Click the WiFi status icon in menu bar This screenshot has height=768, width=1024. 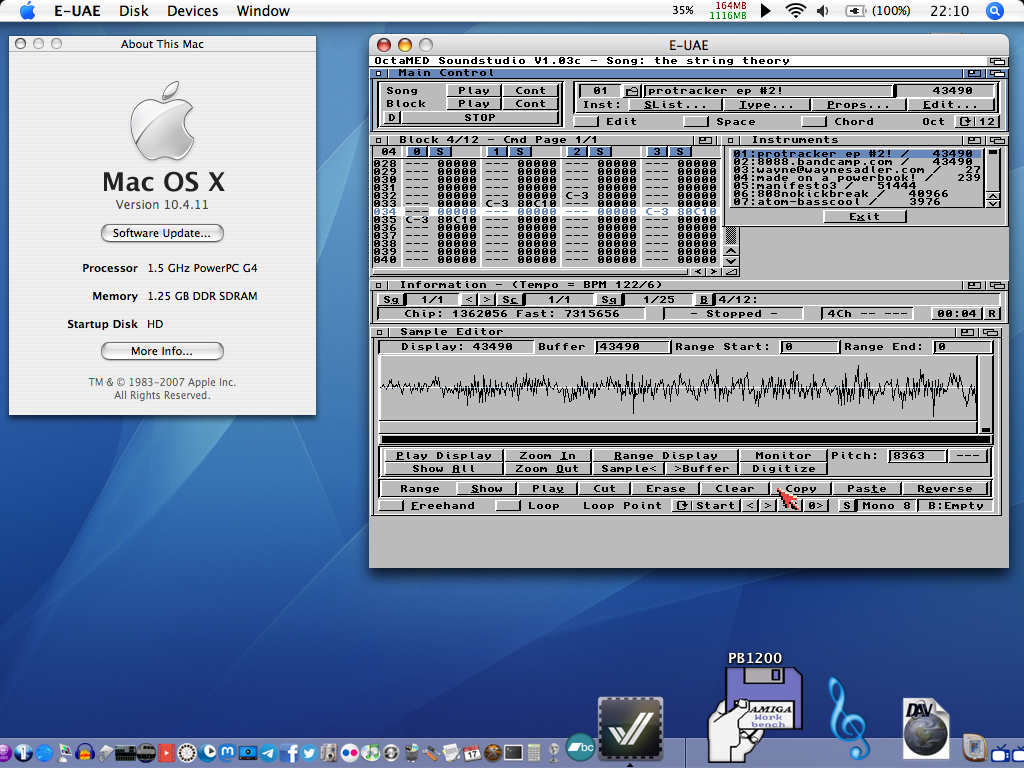click(x=796, y=11)
